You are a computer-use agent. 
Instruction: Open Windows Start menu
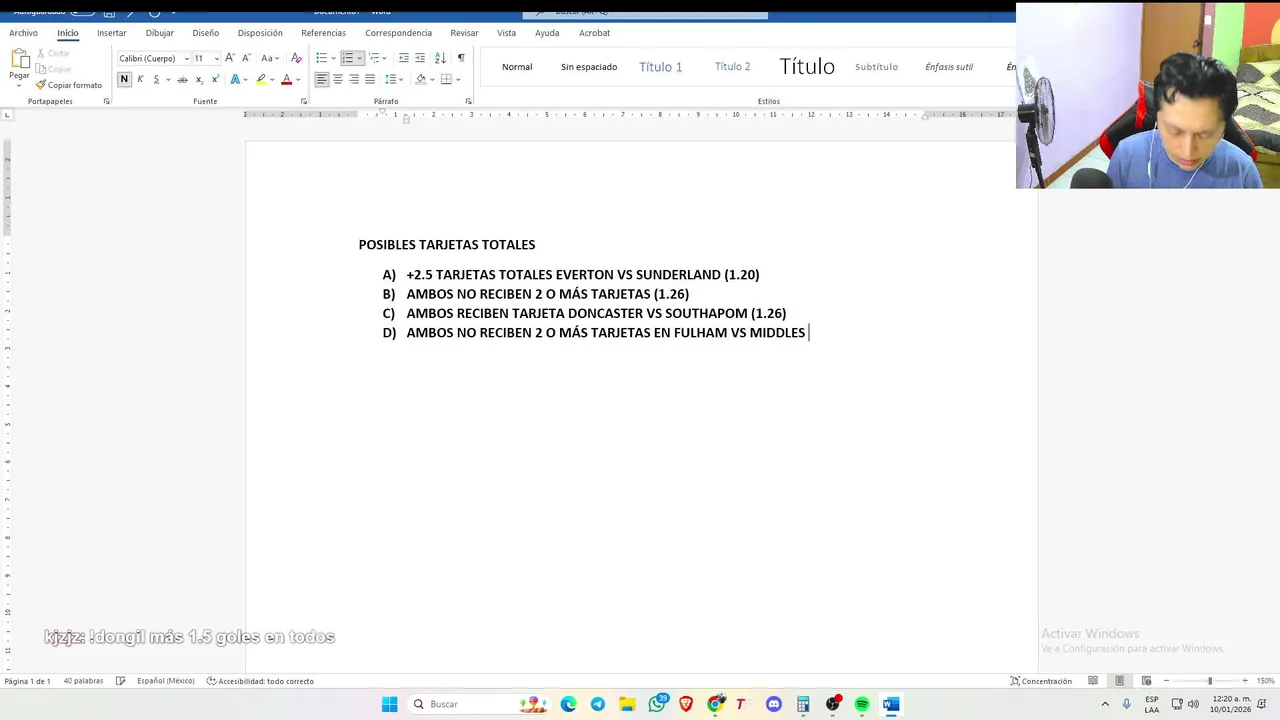390,704
